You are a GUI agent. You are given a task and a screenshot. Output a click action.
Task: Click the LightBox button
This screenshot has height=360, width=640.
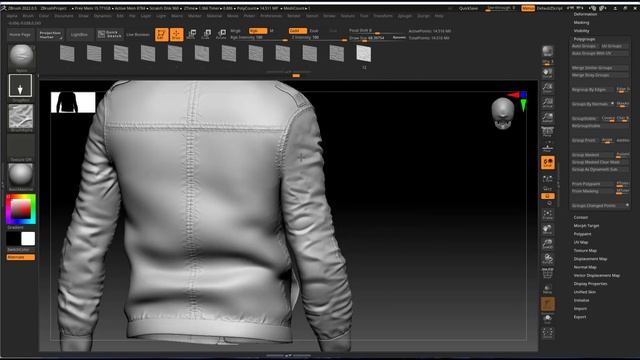tap(79, 35)
